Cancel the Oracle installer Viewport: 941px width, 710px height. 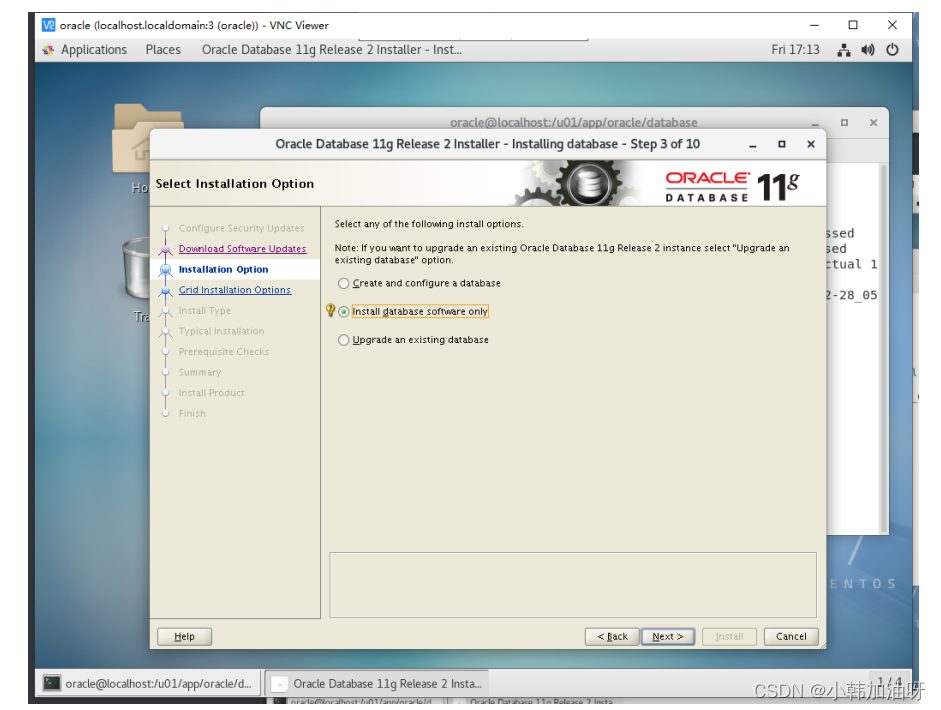point(791,636)
